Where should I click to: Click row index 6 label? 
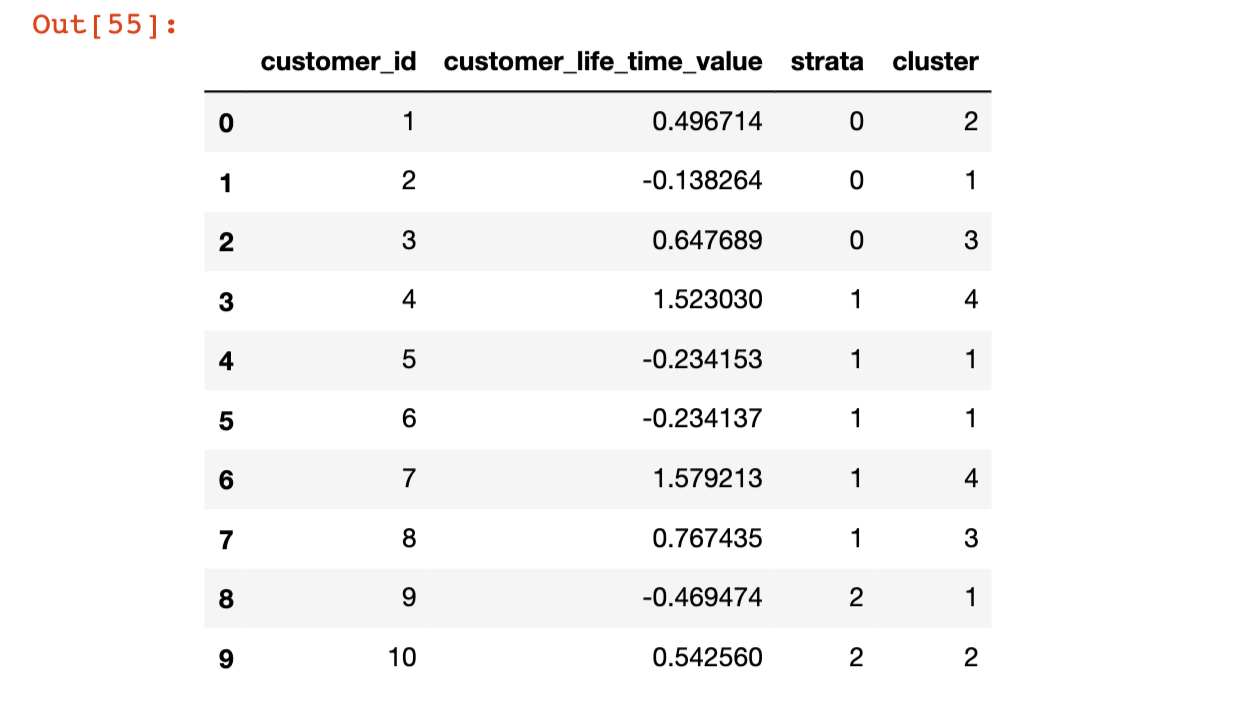coord(226,480)
